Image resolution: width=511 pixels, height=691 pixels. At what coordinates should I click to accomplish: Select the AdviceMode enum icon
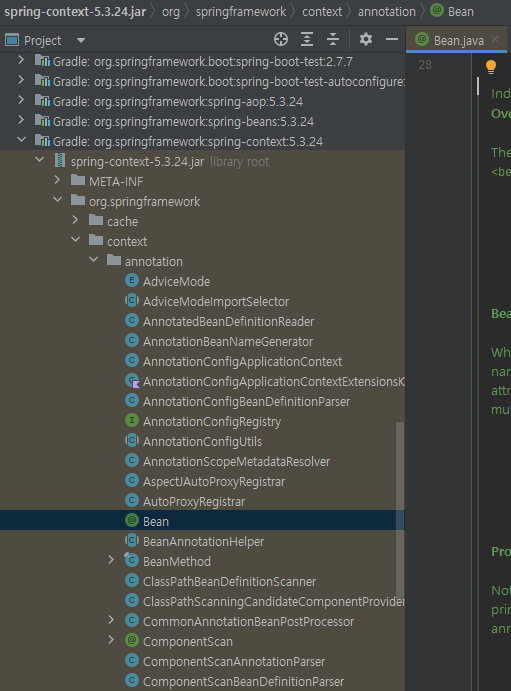(x=132, y=280)
